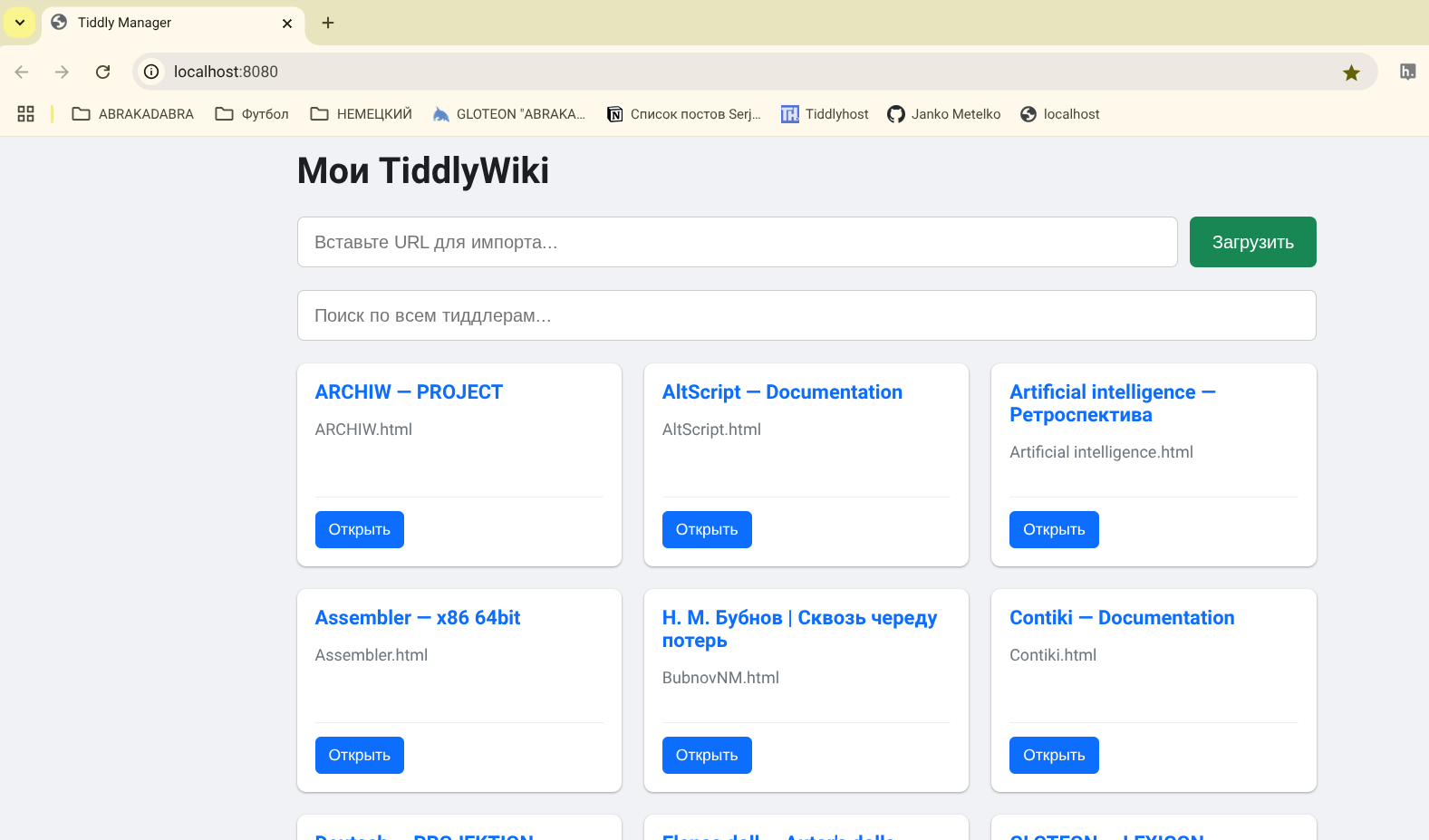Open the Janko Metelko GitHub bookmark

[x=943, y=114]
